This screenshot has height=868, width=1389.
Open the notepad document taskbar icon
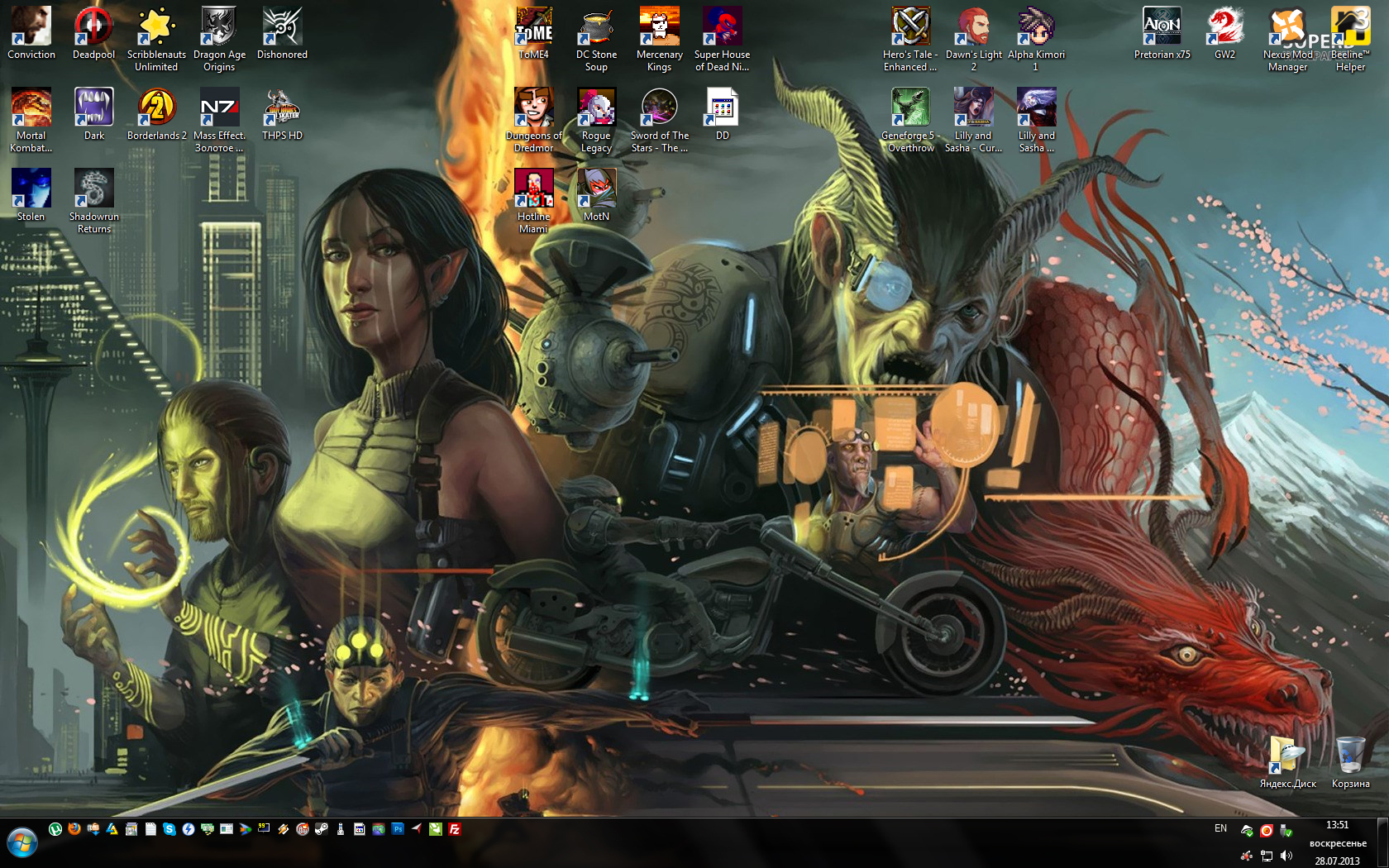click(x=150, y=829)
